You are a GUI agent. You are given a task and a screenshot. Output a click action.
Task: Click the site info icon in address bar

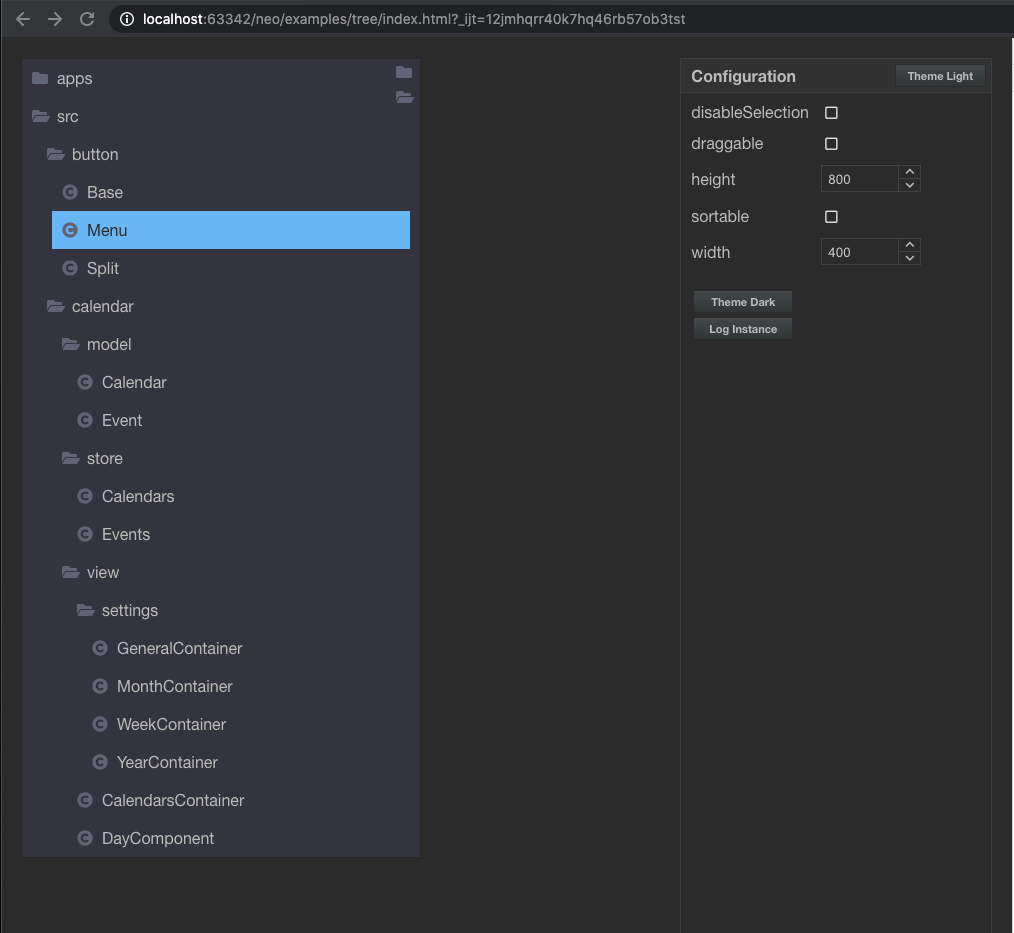click(127, 19)
